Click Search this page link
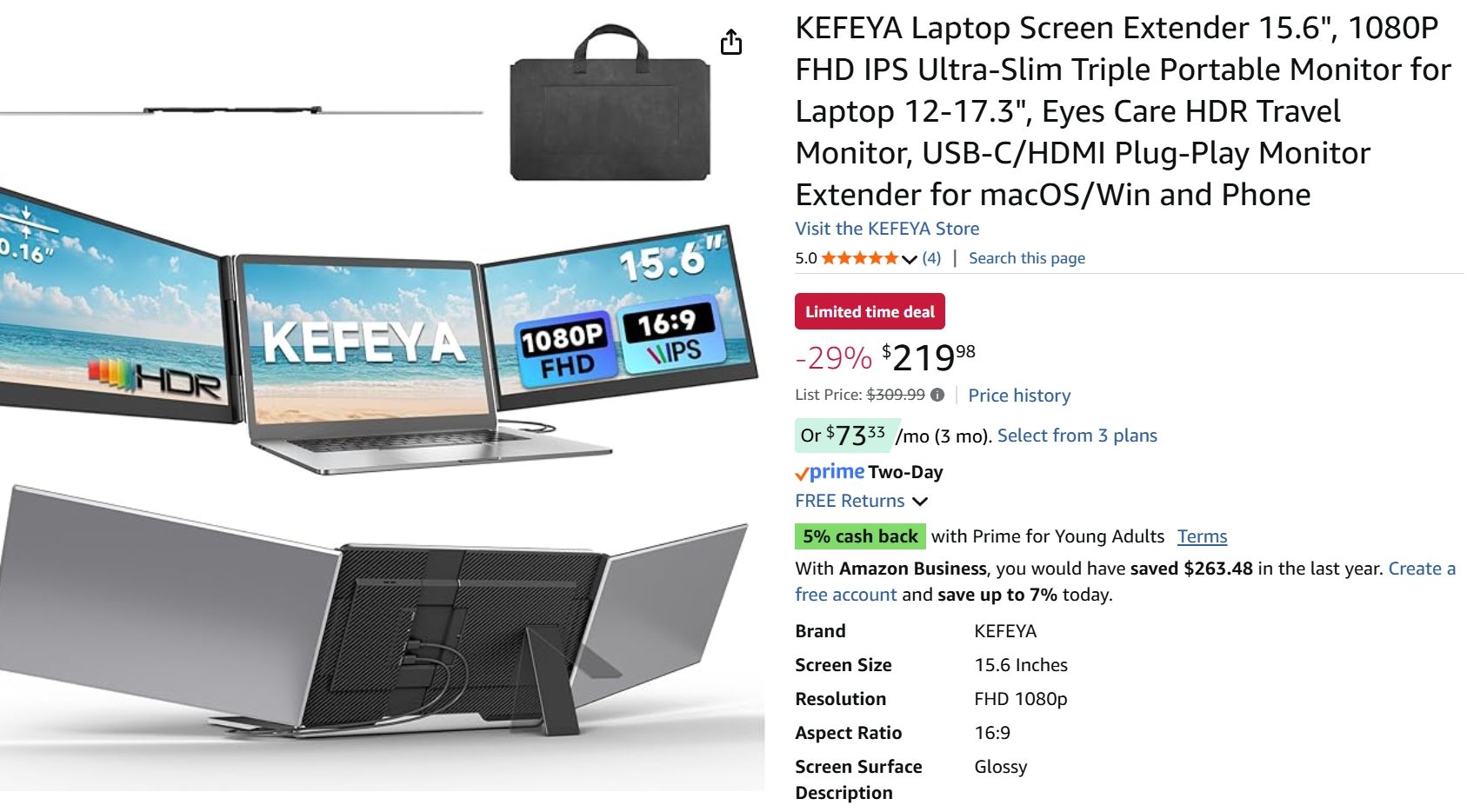The width and height of the screenshot is (1467, 812). coord(1027,258)
